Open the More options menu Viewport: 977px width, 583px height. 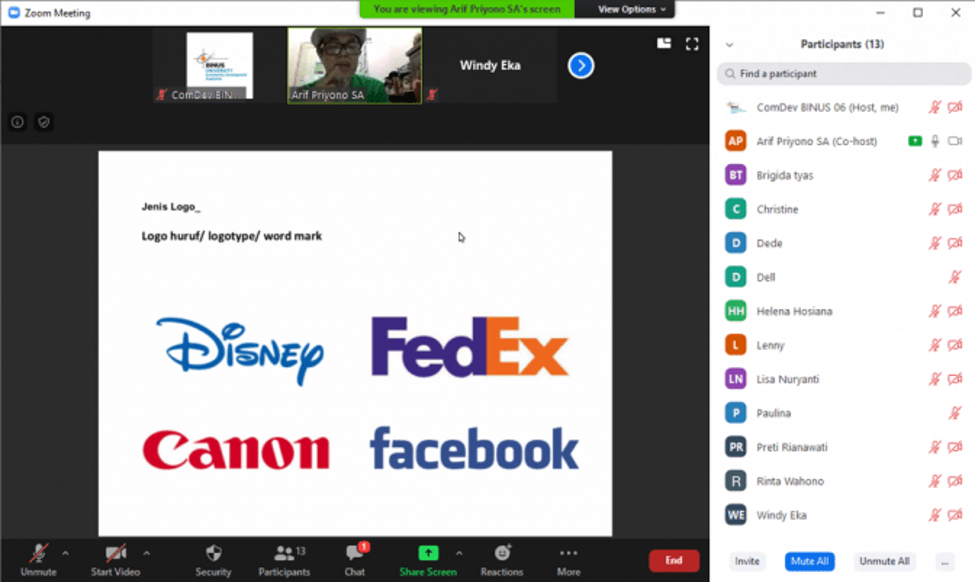click(568, 560)
